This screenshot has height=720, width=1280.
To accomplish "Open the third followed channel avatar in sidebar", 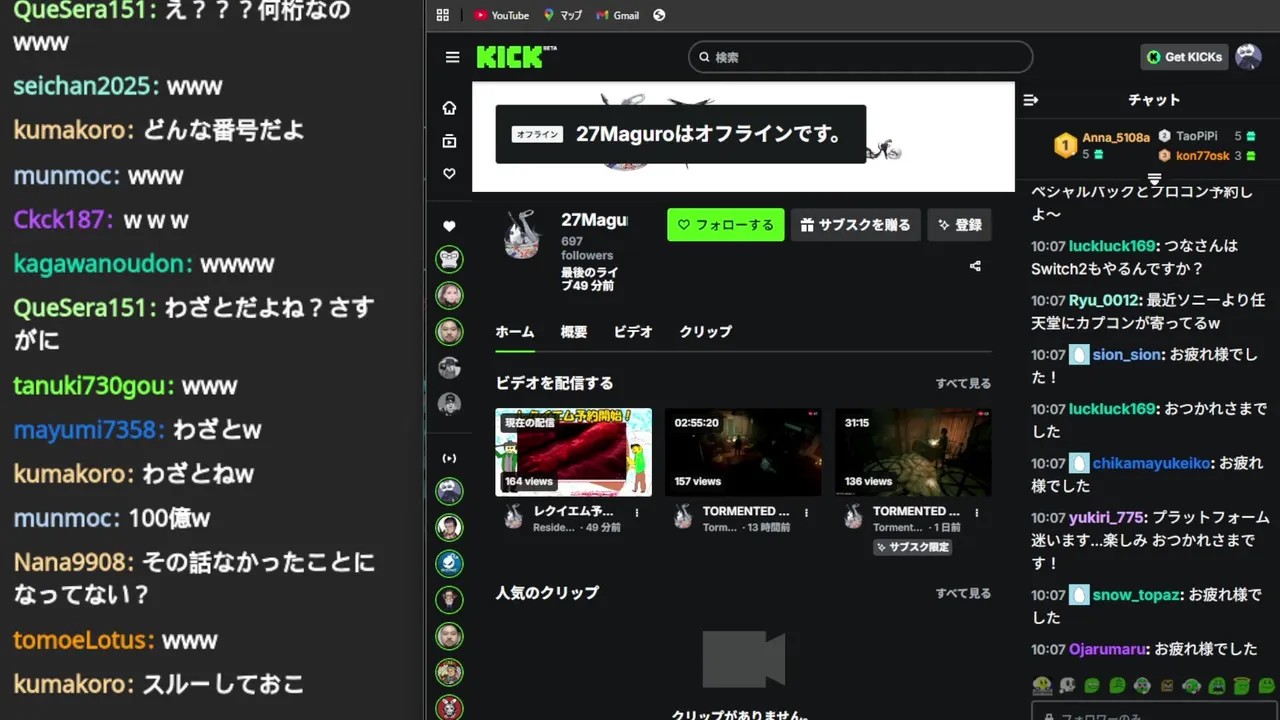I will [x=449, y=331].
